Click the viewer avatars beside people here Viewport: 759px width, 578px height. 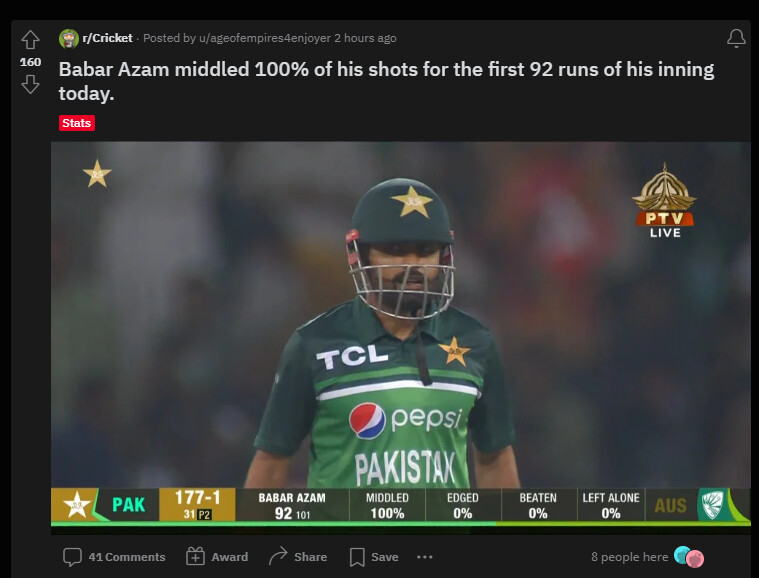[x=689, y=557]
